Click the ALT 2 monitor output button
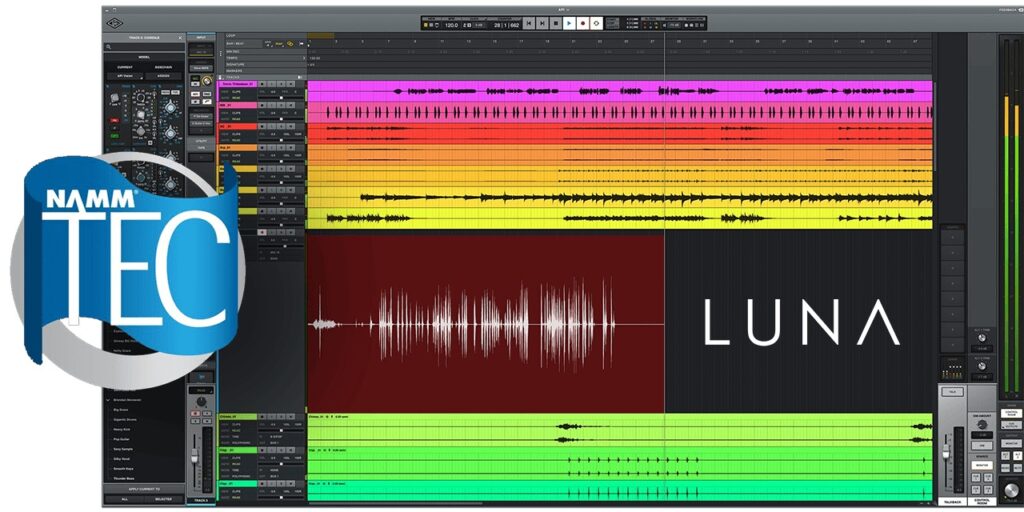 (1017, 456)
